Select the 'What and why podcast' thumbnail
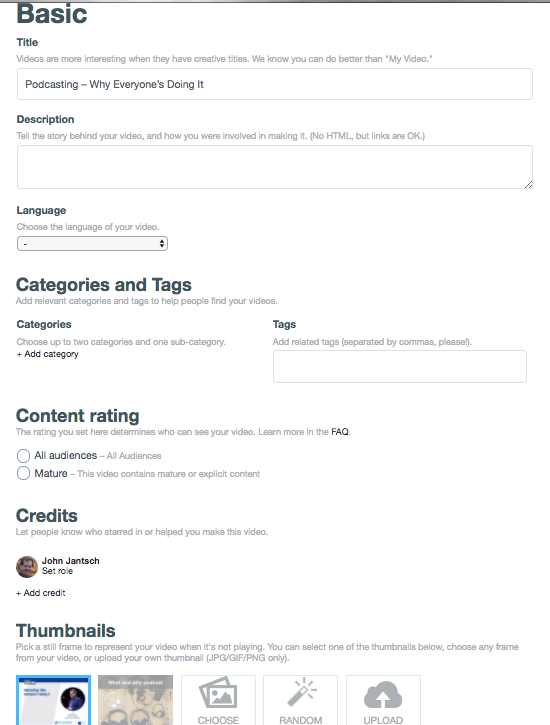550x725 pixels. pos(135,700)
